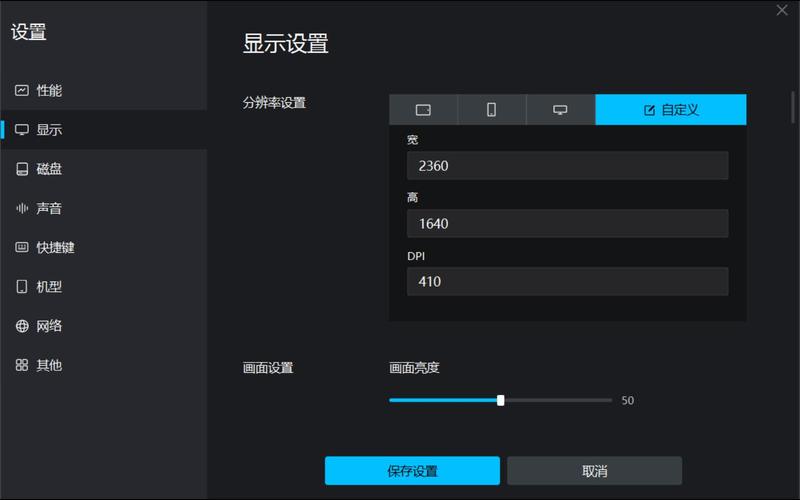This screenshot has height=500, width=800.
Task: Open the 磁盘 disk settings
Action: [104, 169]
